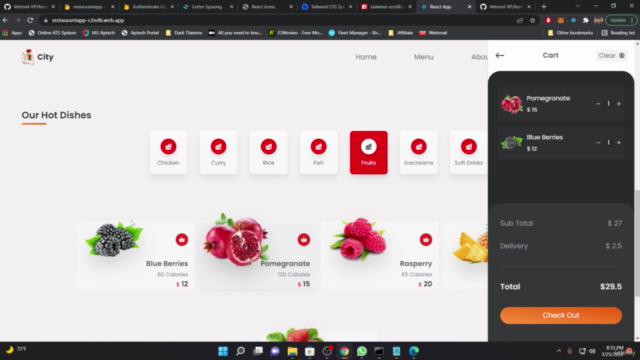
Task: Click the City logo
Action: click(x=37, y=57)
